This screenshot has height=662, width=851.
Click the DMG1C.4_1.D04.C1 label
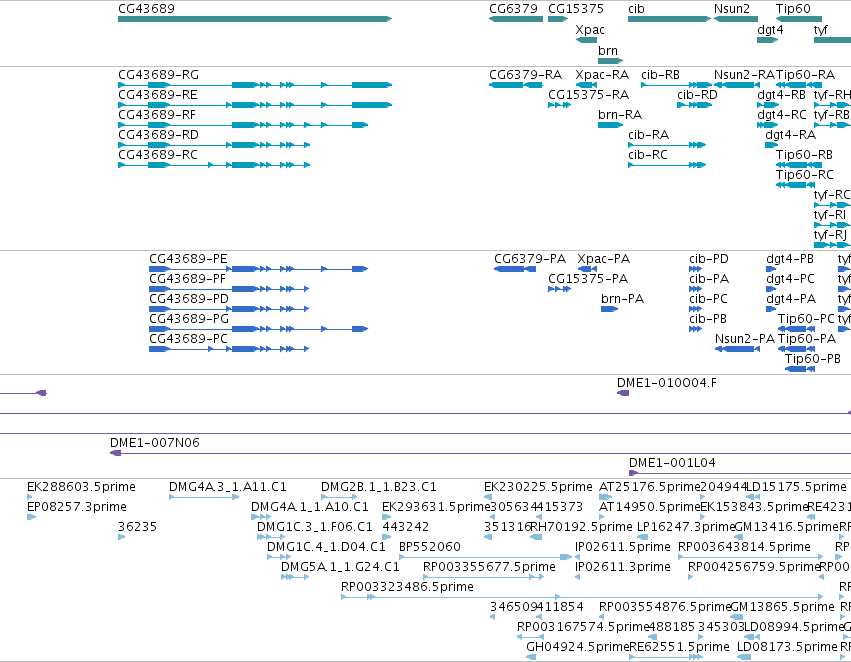326,547
